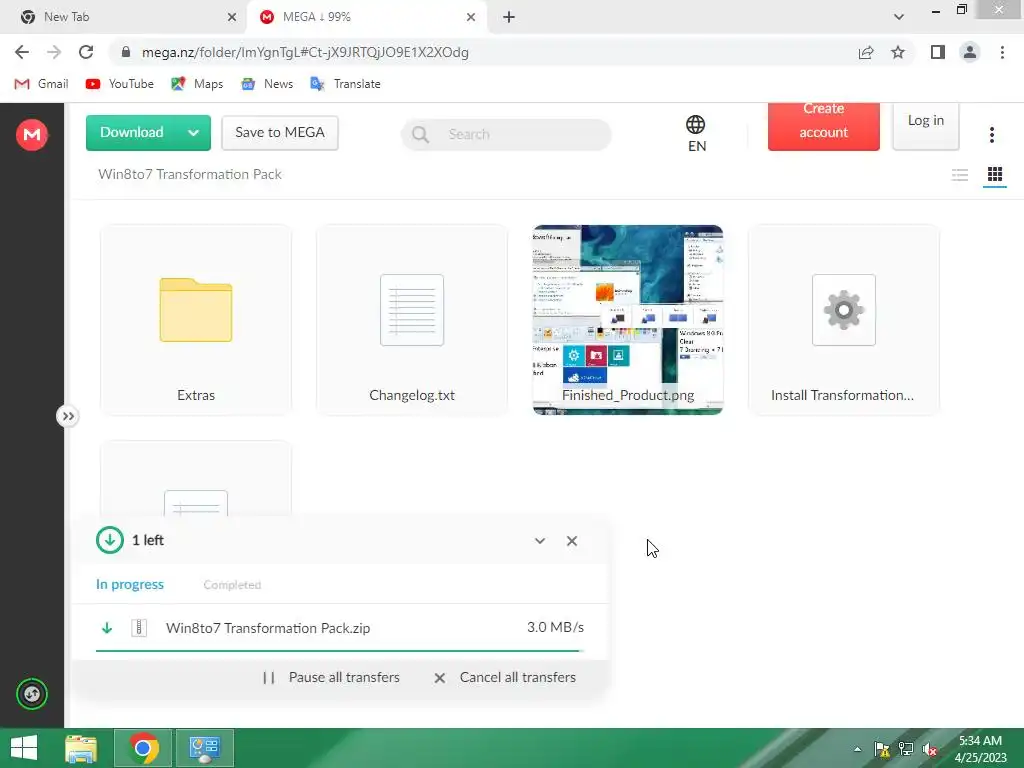The image size is (1024, 768).
Task: Bookmark this page with star icon
Action: (x=898, y=52)
